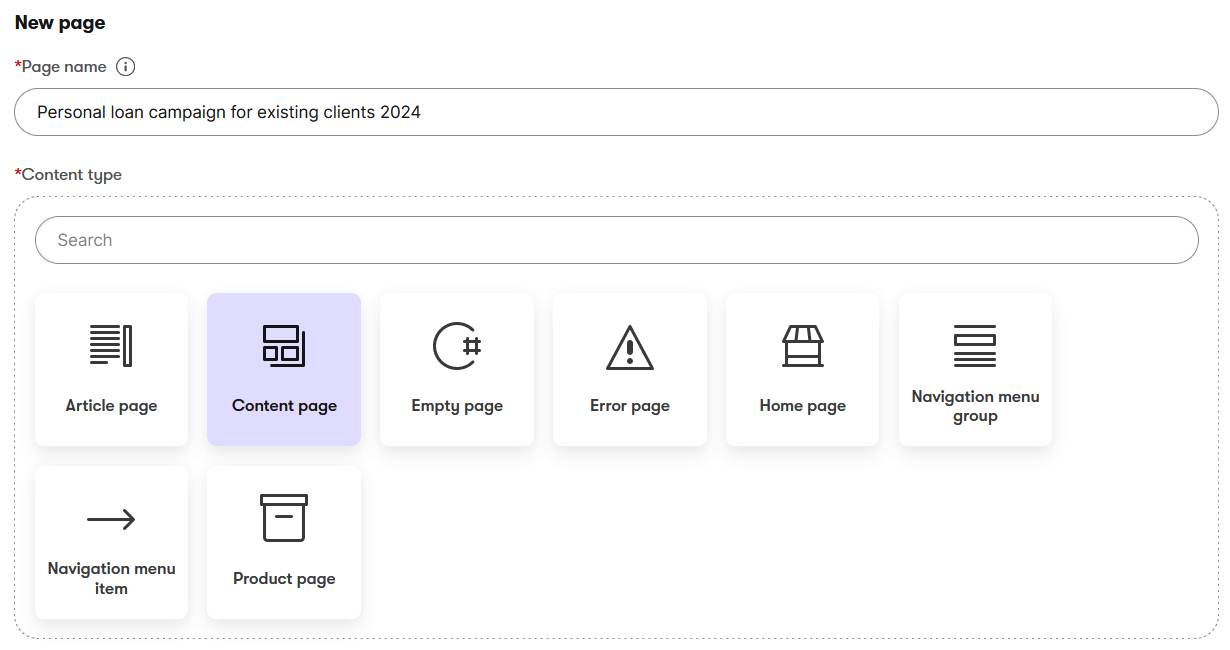The image size is (1230, 650).
Task: Select the "Navigation menu group" label
Action: tap(975, 406)
